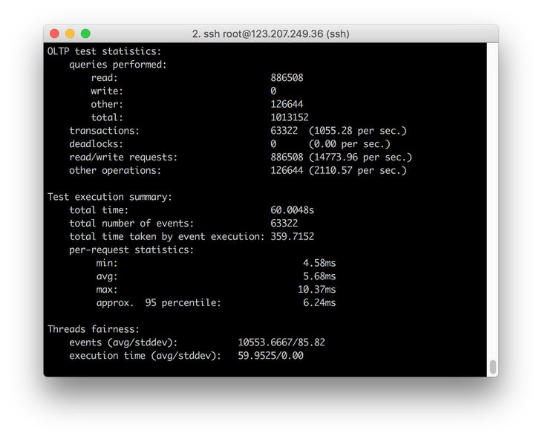Click the 'other operations:' label
Screen dimensions: 542x439
pos(115,170)
